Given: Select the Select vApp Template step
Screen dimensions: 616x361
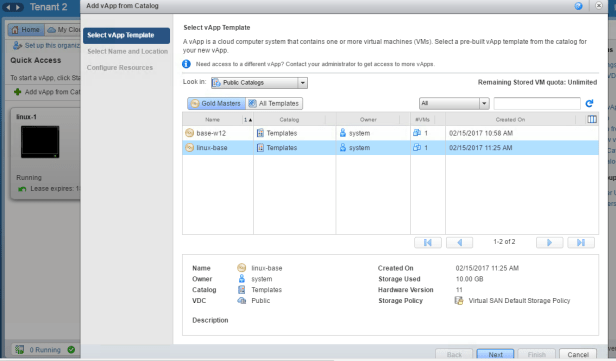Looking at the screenshot, I should [x=126, y=35].
